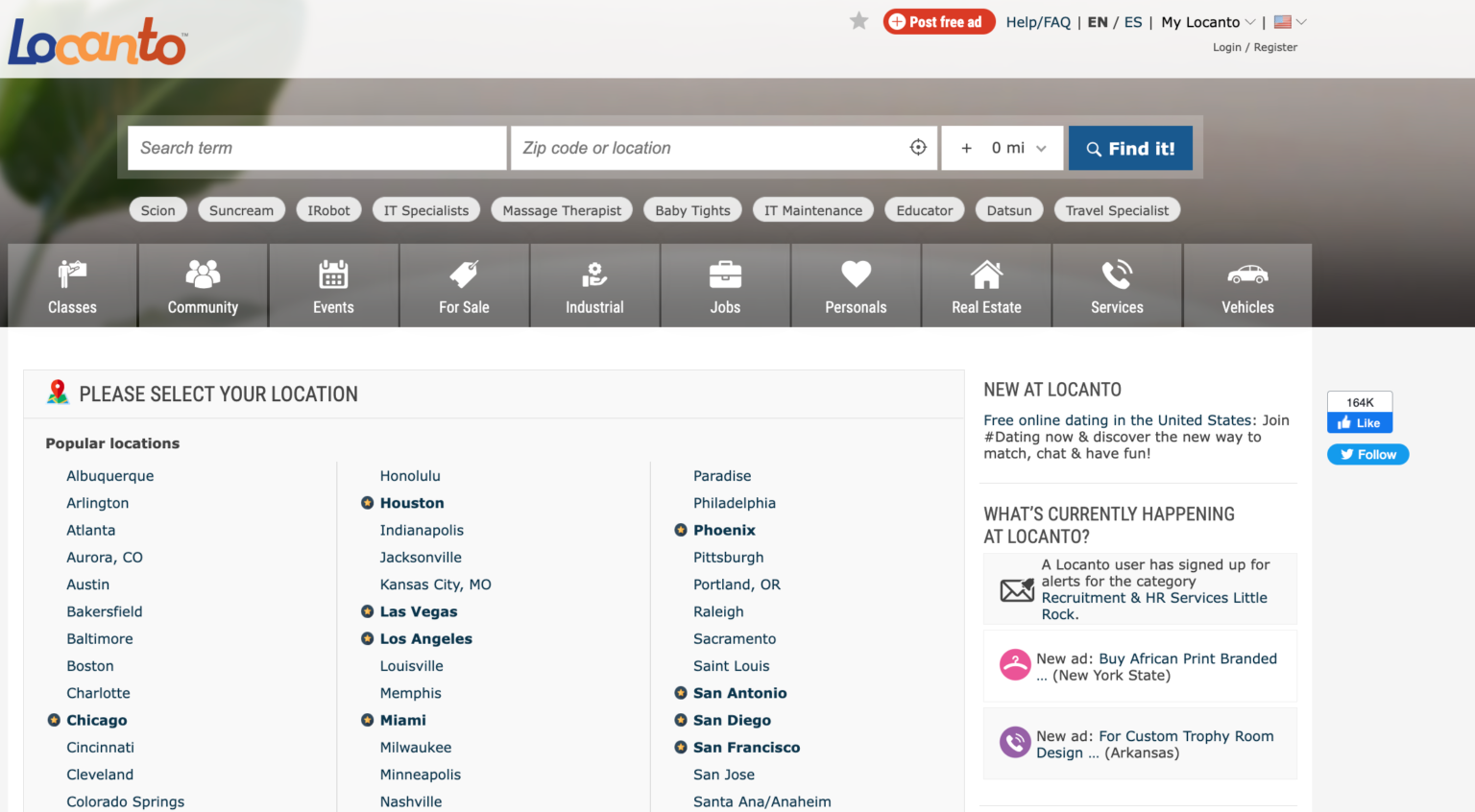The image size is (1475, 812).
Task: Toggle Follow on Twitter
Action: tap(1367, 454)
